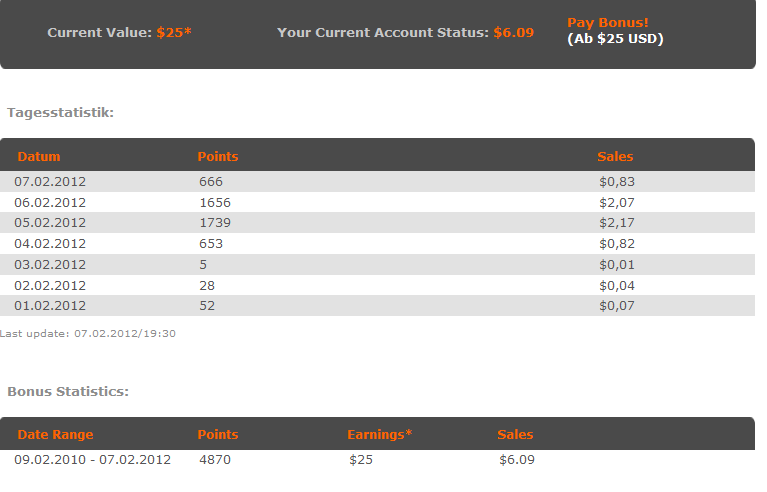This screenshot has width=767, height=492.
Task: Click the account status amount $6.09
Action: [513, 32]
